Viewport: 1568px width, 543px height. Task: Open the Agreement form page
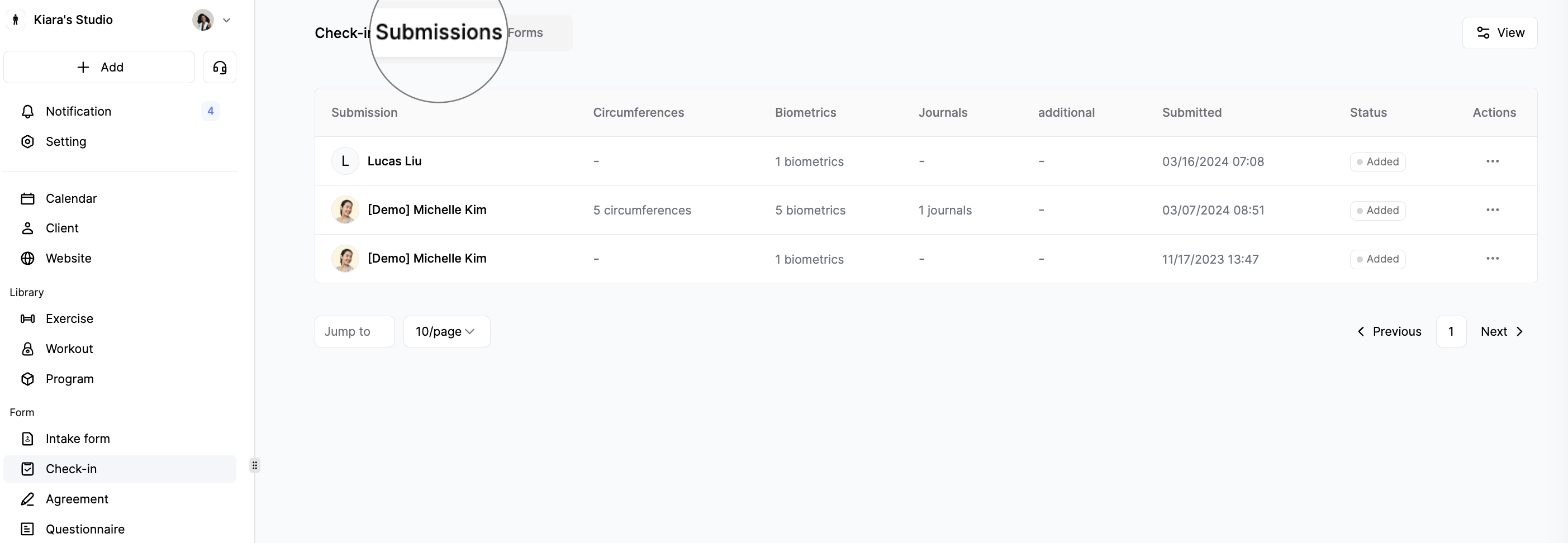[x=77, y=499]
